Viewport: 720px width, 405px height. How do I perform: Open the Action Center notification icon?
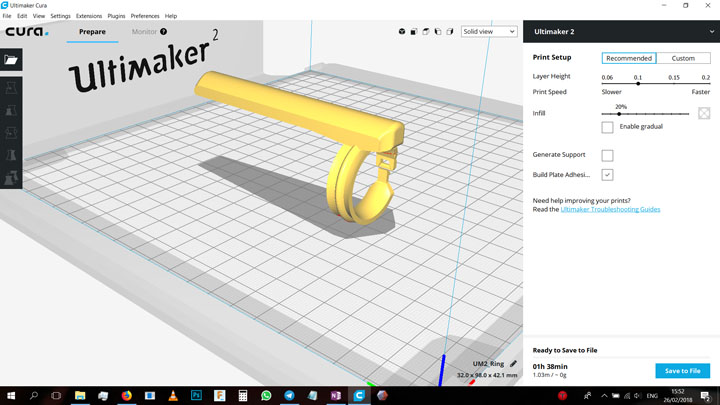pos(706,395)
